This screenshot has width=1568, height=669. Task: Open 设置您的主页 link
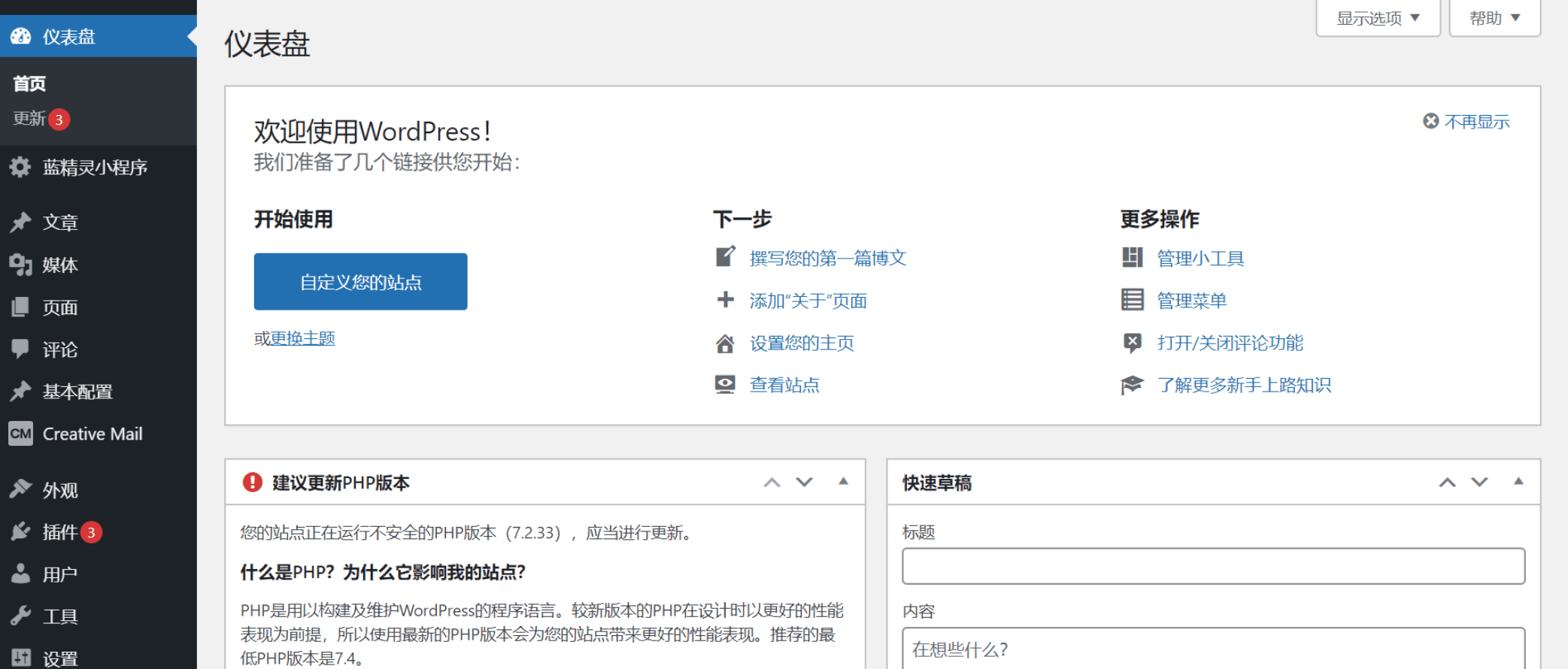point(802,343)
